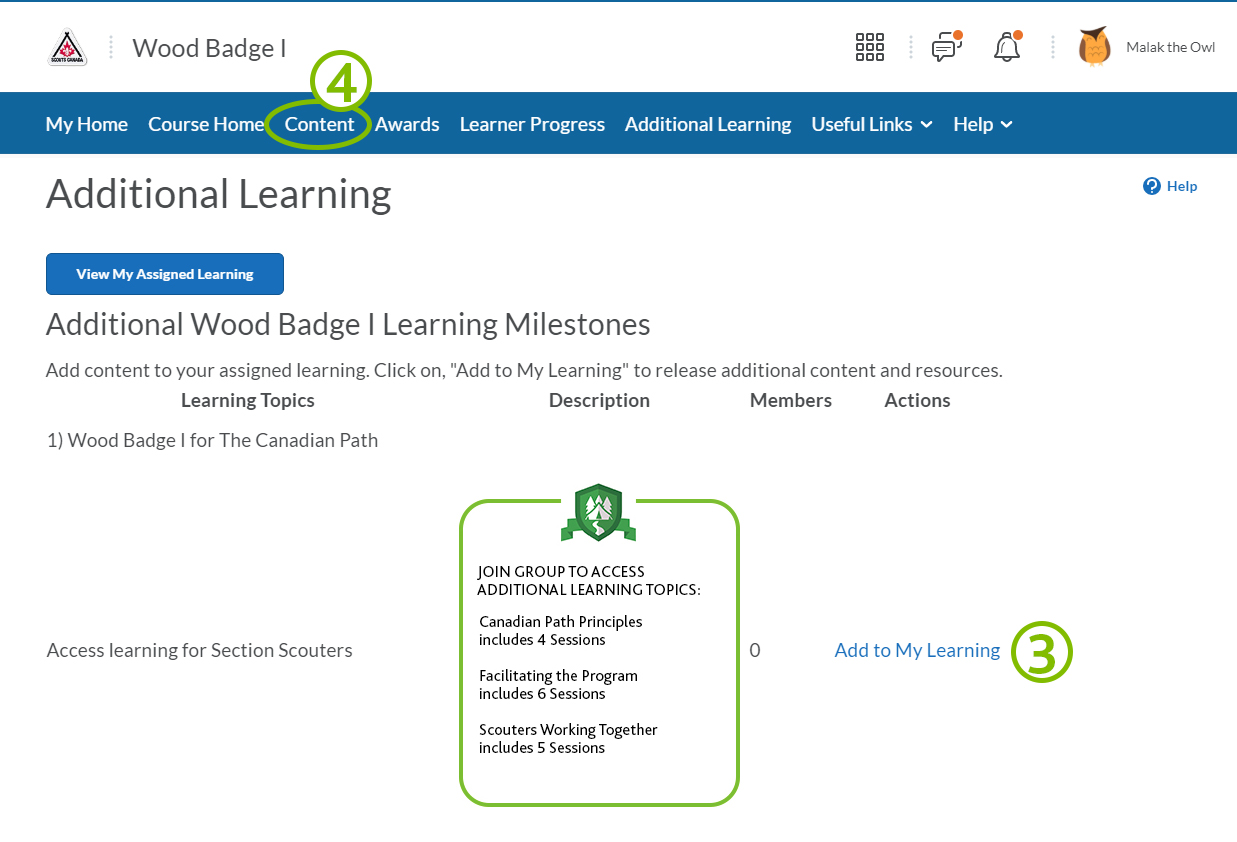1237x842 pixels.
Task: Click the Scouts Canada logo
Action: (68, 47)
